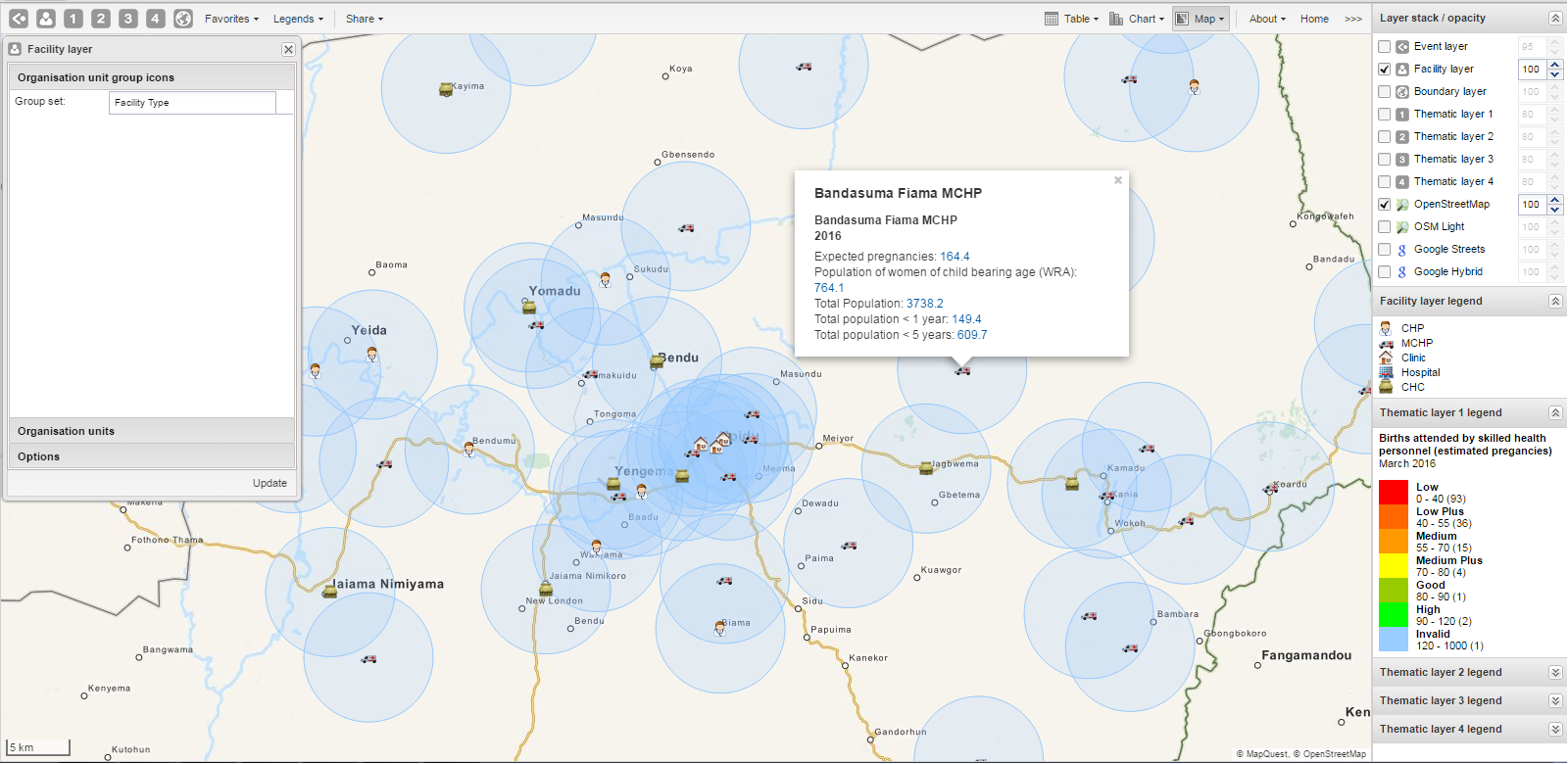Open the Facility layer toolbar button
This screenshot has width=1568, height=764.
point(46,19)
